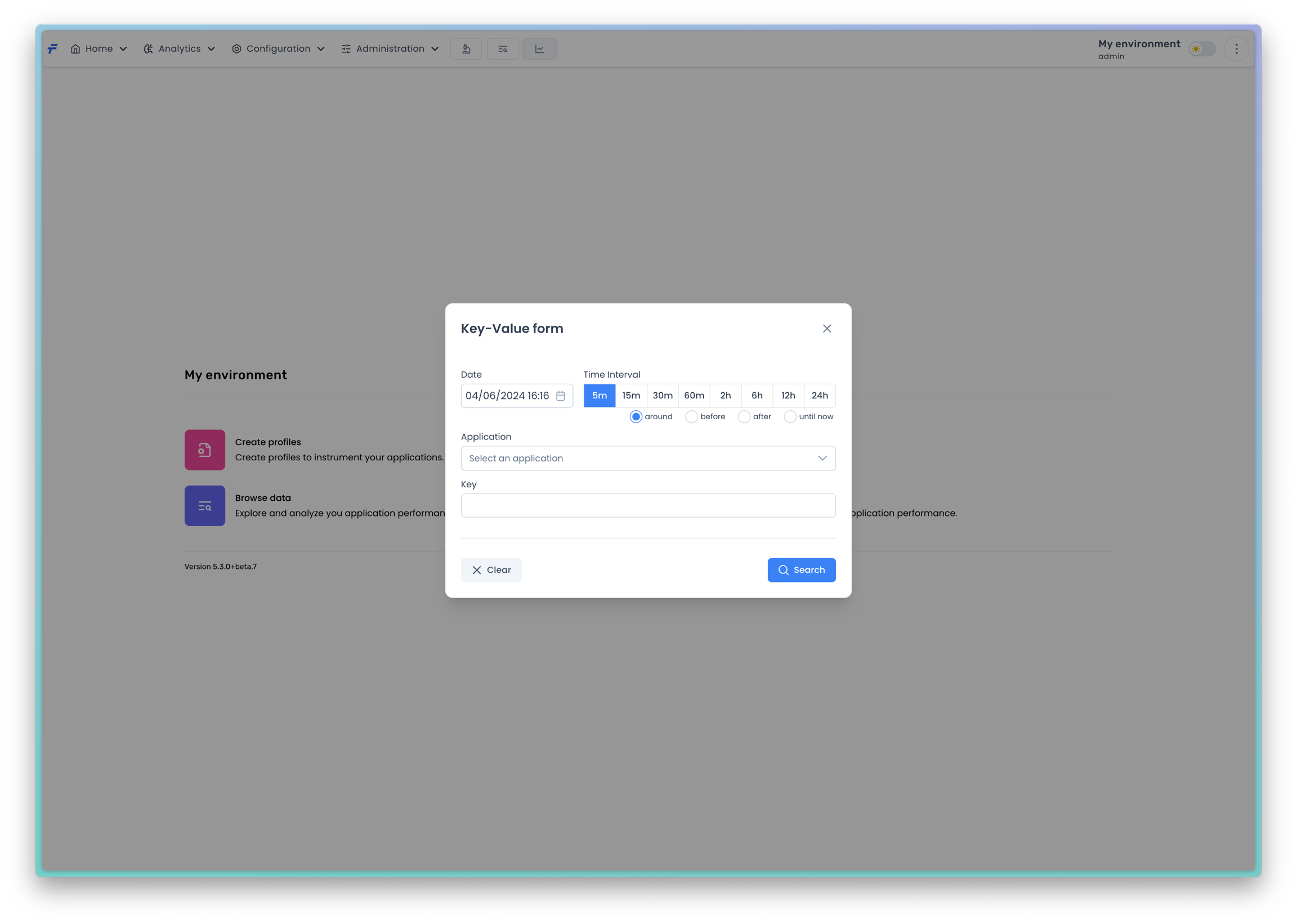Screen dimensions: 1297x924
Task: Toggle the light/dark theme switch
Action: pos(1201,49)
